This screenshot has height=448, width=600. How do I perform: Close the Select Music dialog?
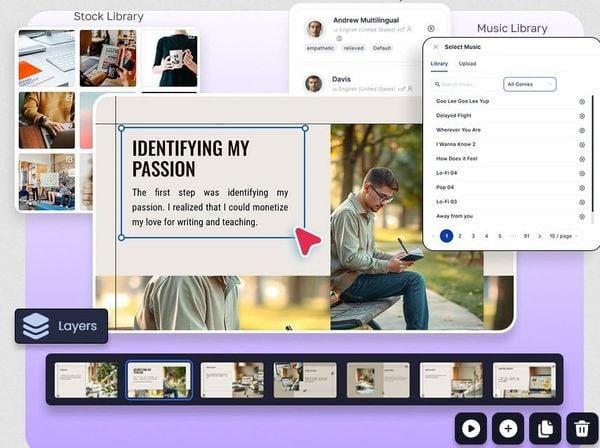435,47
